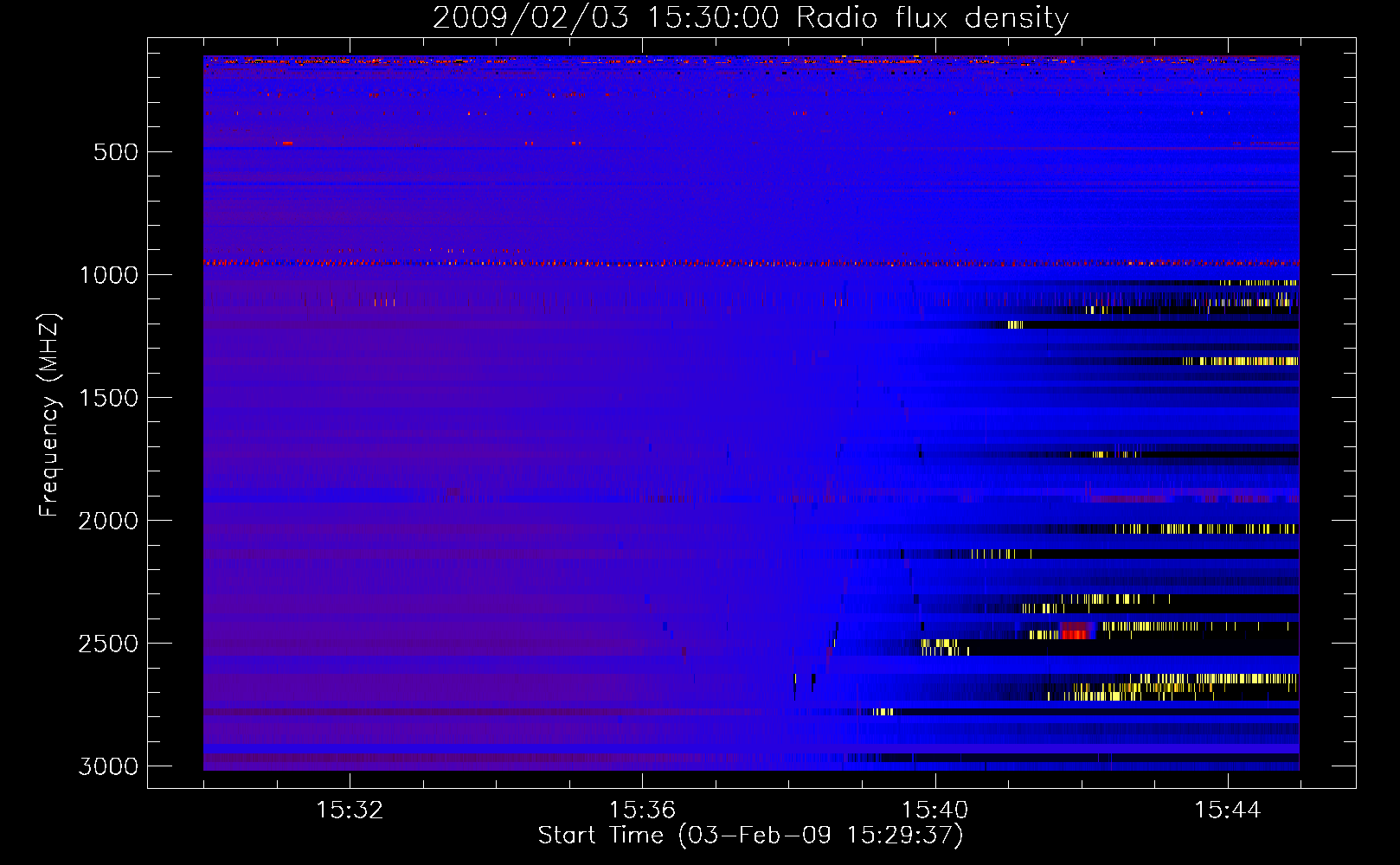Click the 'Start Time (03-Feb-09 15:29:37)' label
The width and height of the screenshot is (1400, 865).
coord(750,836)
